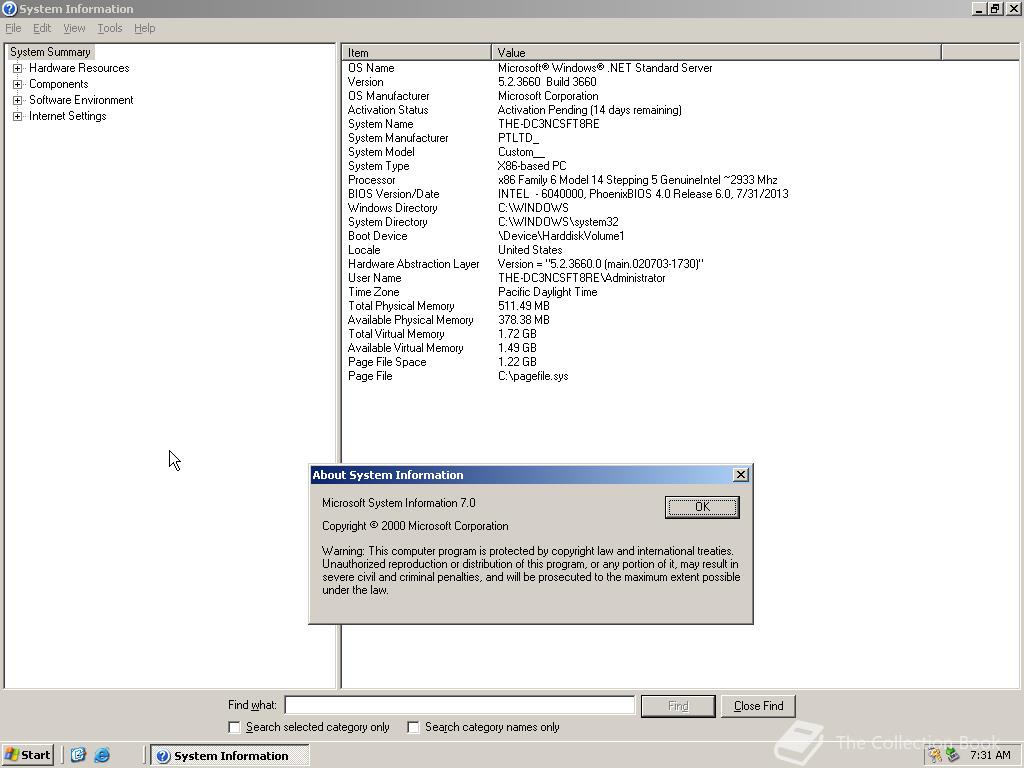Open Internet Explorer from the quick launch
Viewport: 1024px width, 768px height.
coord(102,755)
